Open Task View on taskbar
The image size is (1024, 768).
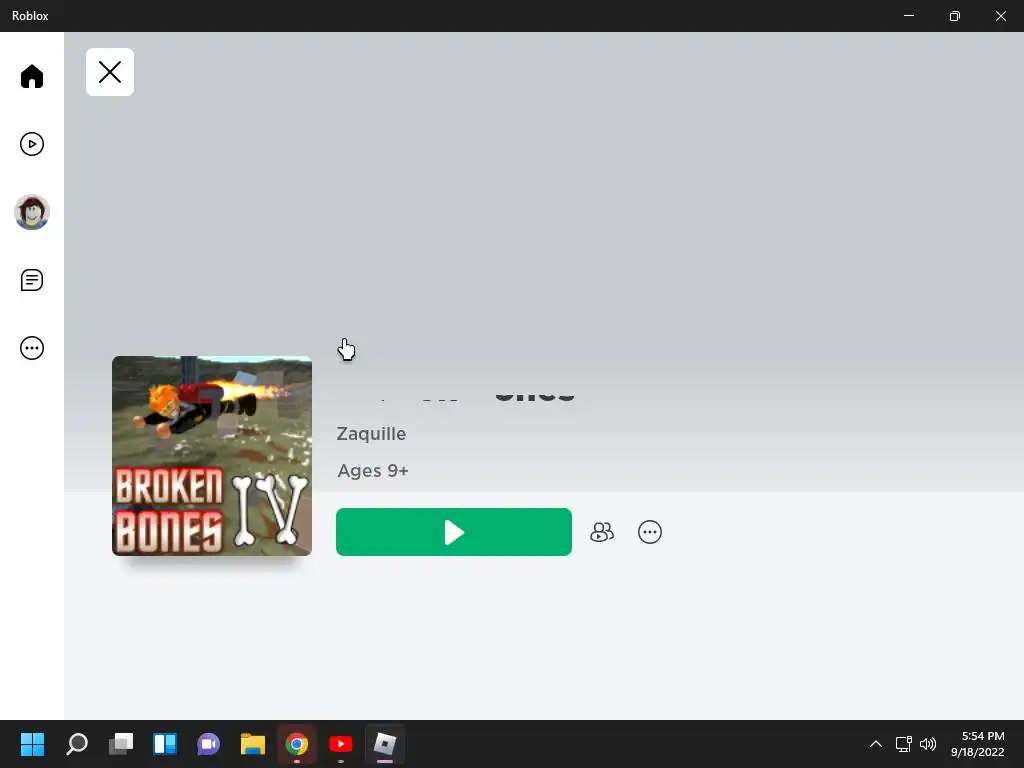pyautogui.click(x=121, y=744)
